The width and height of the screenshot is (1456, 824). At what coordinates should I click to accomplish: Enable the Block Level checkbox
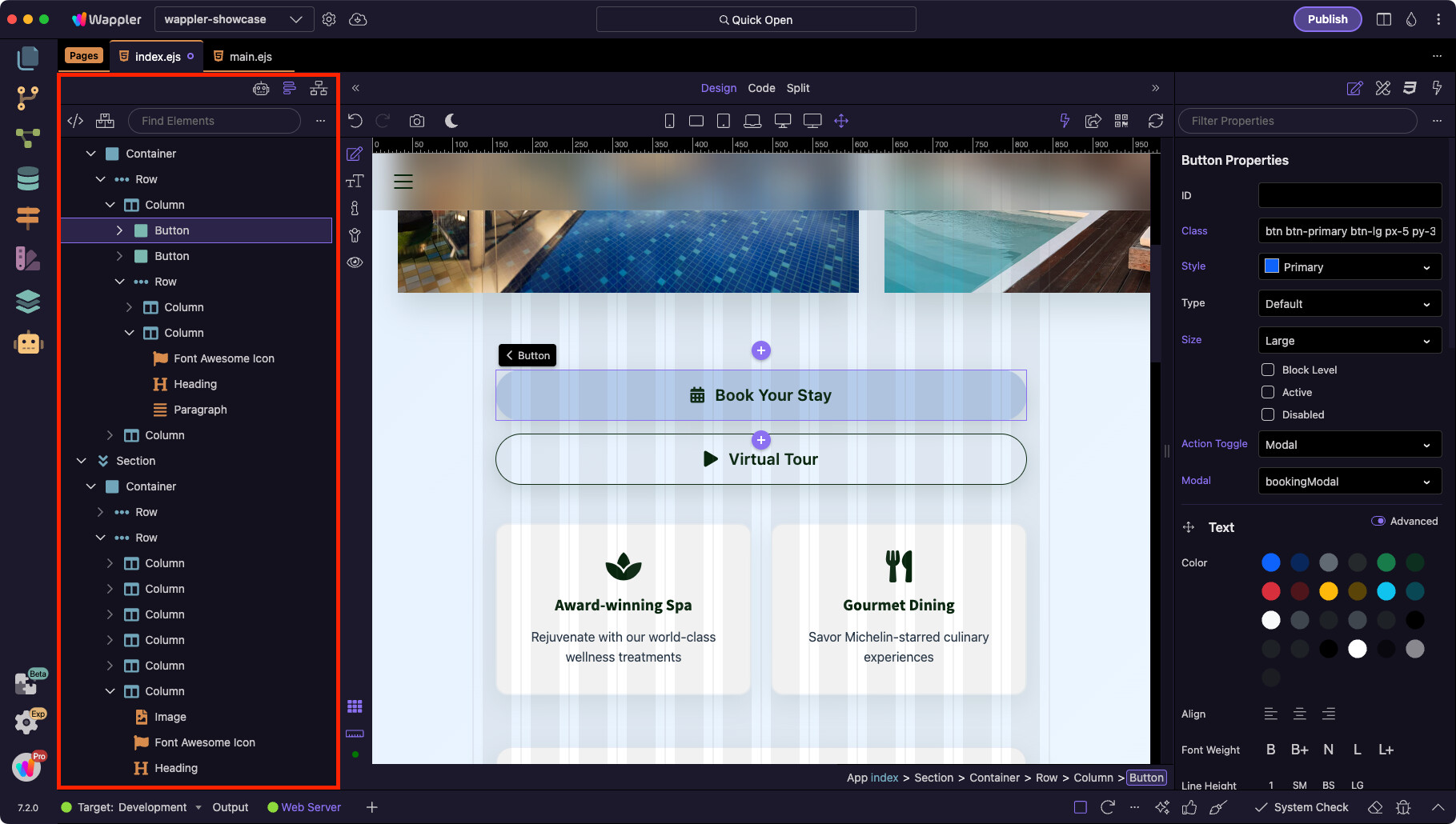pyautogui.click(x=1268, y=370)
